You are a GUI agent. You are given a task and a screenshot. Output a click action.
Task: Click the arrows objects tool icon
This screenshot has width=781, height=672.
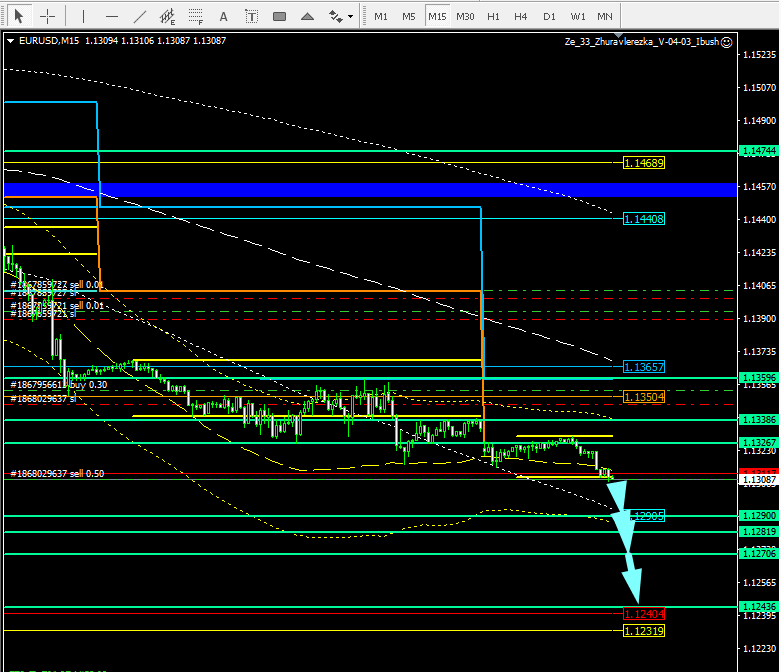coord(336,16)
